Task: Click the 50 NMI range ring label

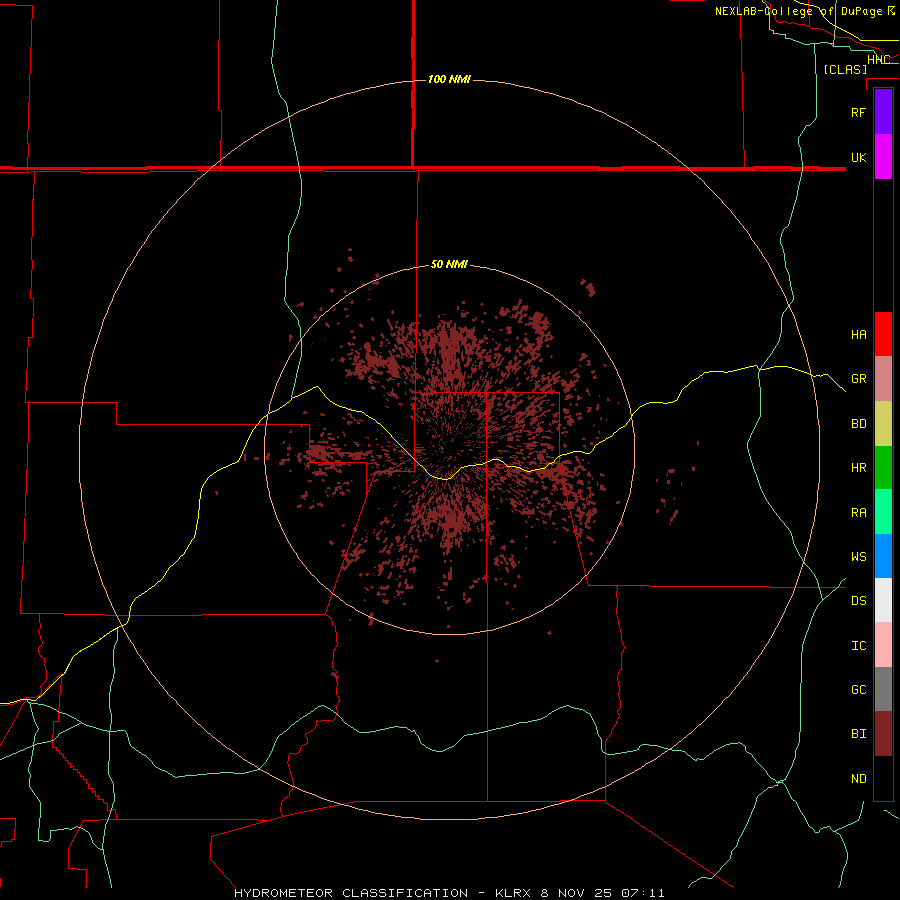Action: (x=449, y=265)
